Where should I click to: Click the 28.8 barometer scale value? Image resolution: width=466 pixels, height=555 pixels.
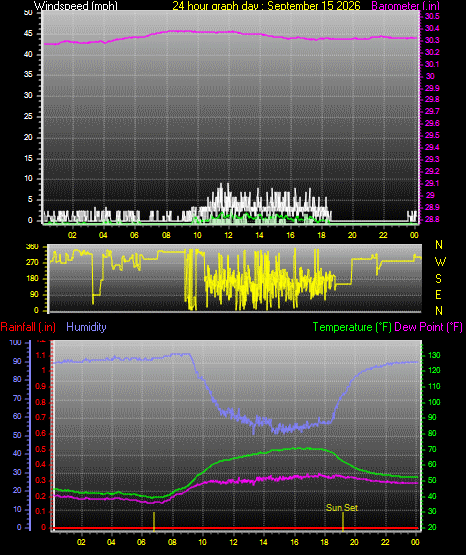click(432, 219)
